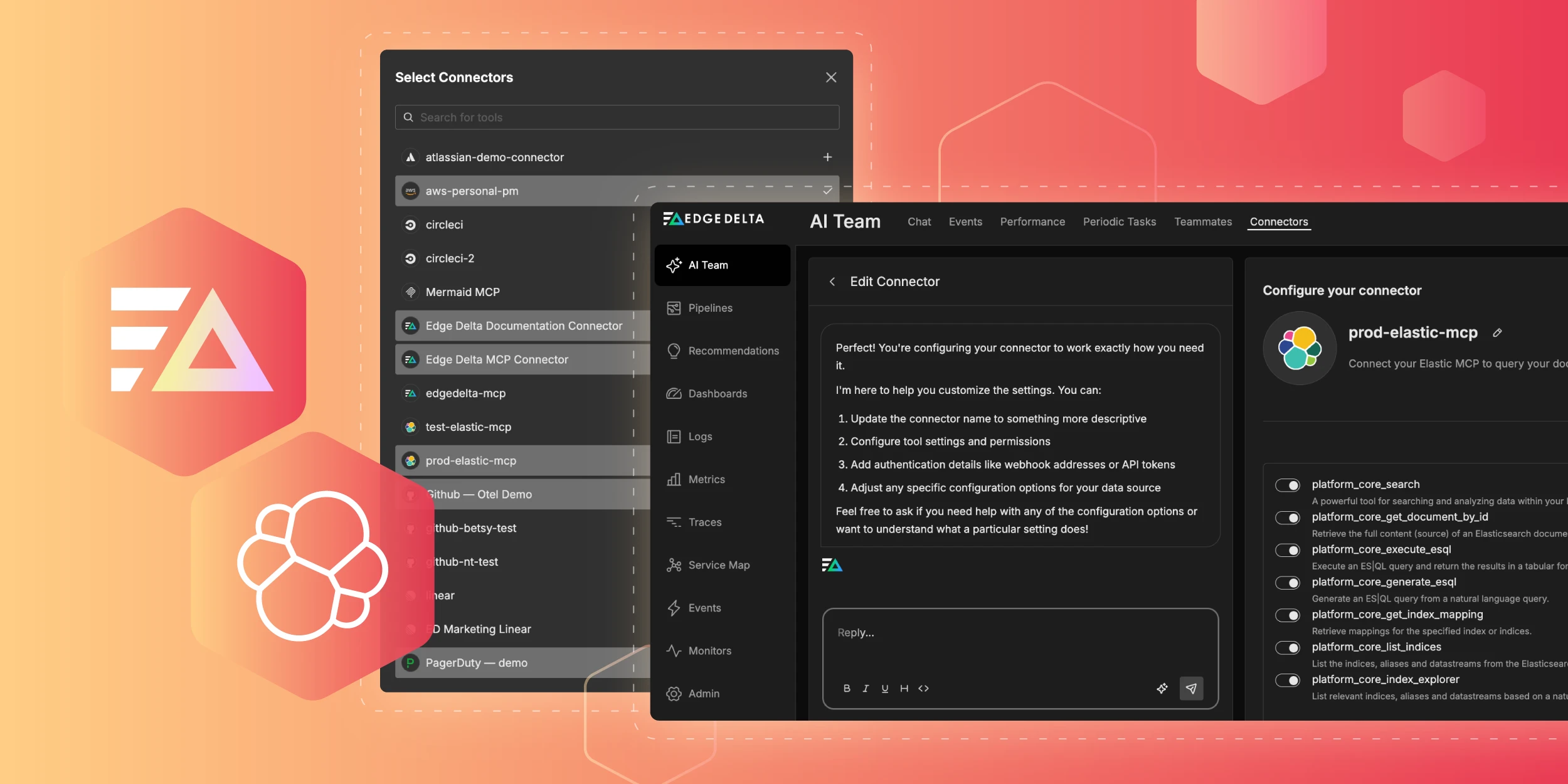This screenshot has width=1568, height=784.
Task: Open the Admin section in sidebar
Action: (x=702, y=693)
